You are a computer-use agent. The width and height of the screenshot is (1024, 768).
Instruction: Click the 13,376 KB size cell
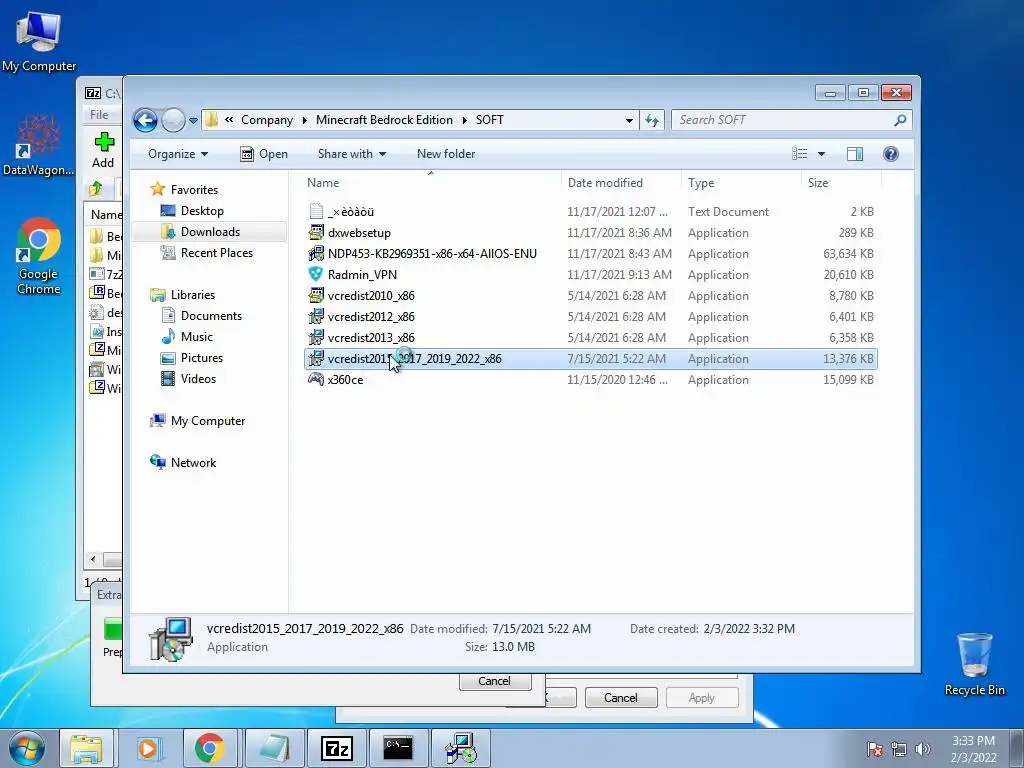(x=848, y=359)
